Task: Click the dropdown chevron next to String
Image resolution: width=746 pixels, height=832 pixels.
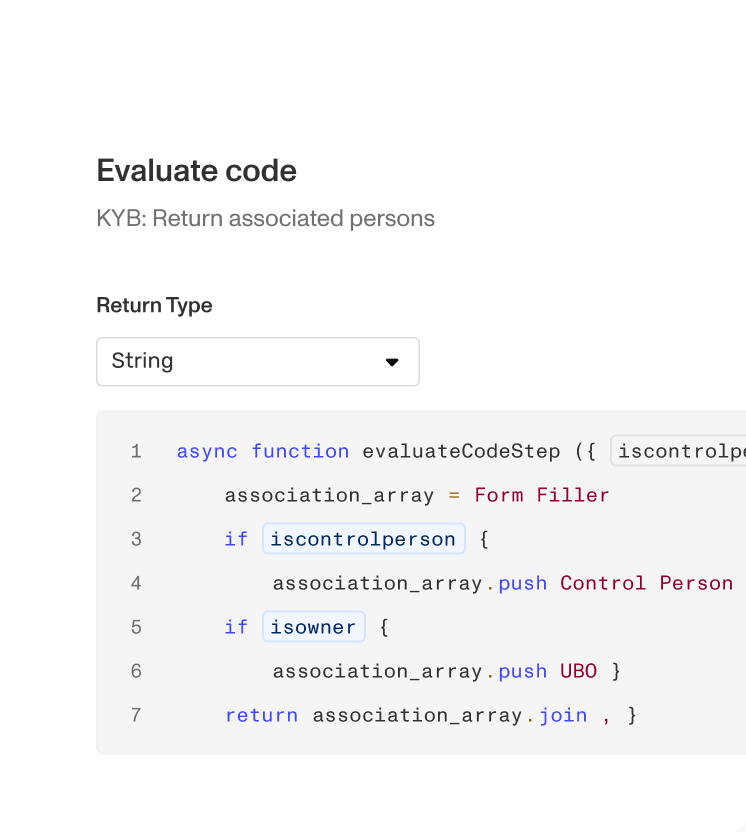Action: click(392, 362)
